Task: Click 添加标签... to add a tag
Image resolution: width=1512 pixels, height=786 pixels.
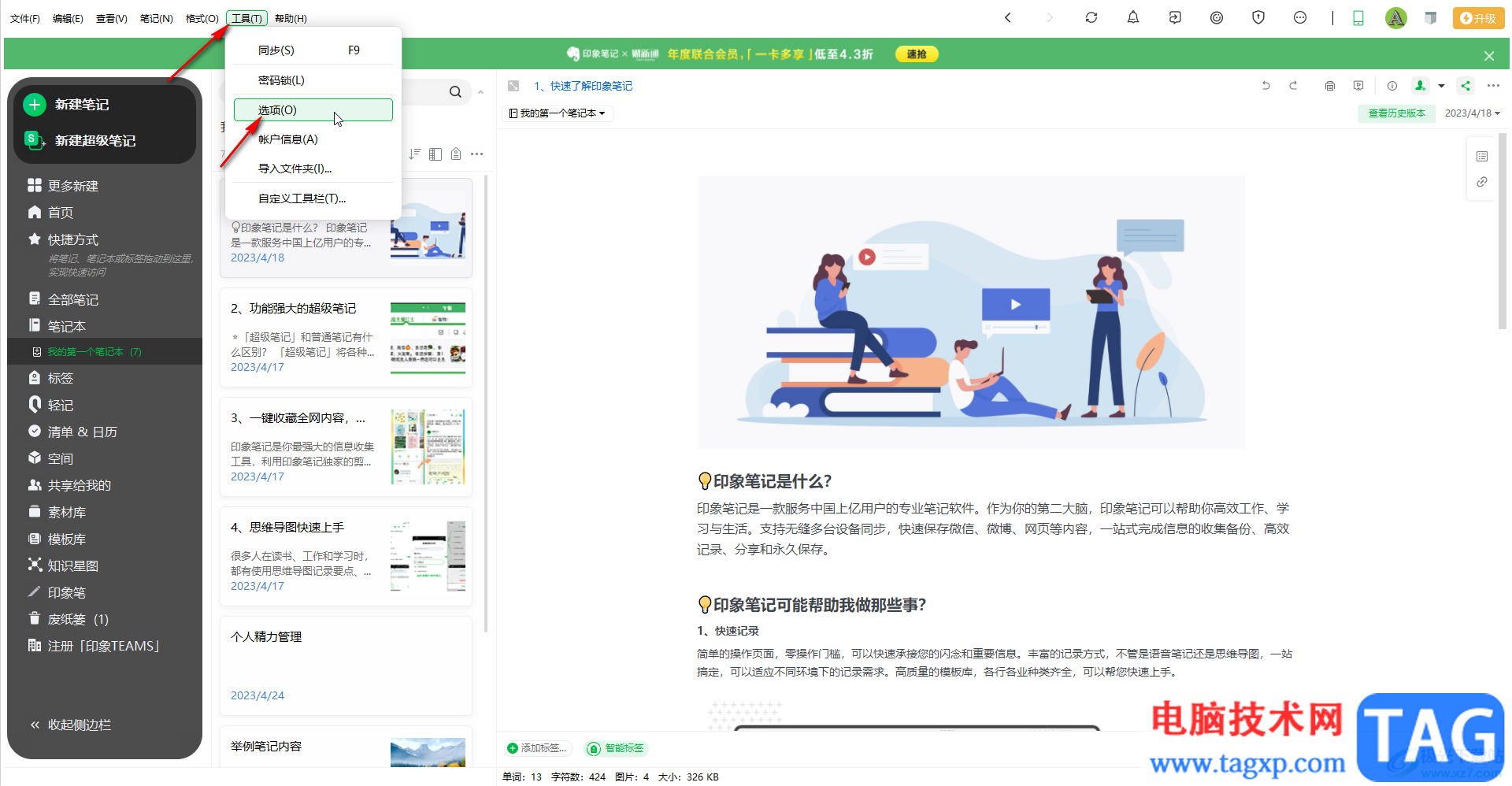Action: (x=537, y=748)
